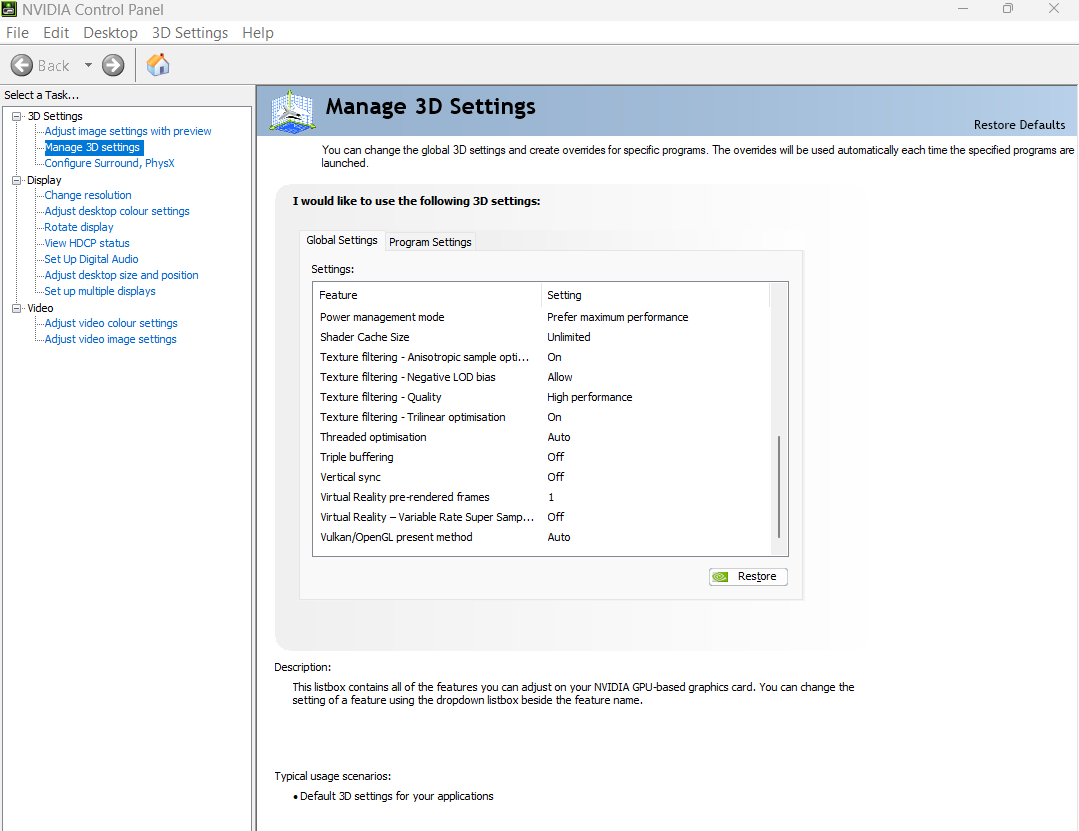Collapse the Display tree node
1079x831 pixels.
(x=17, y=180)
